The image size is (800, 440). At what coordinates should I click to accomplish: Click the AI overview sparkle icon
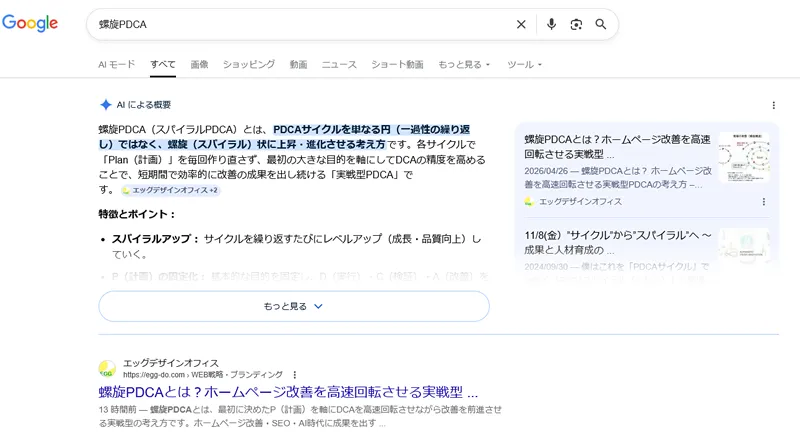[x=106, y=105]
